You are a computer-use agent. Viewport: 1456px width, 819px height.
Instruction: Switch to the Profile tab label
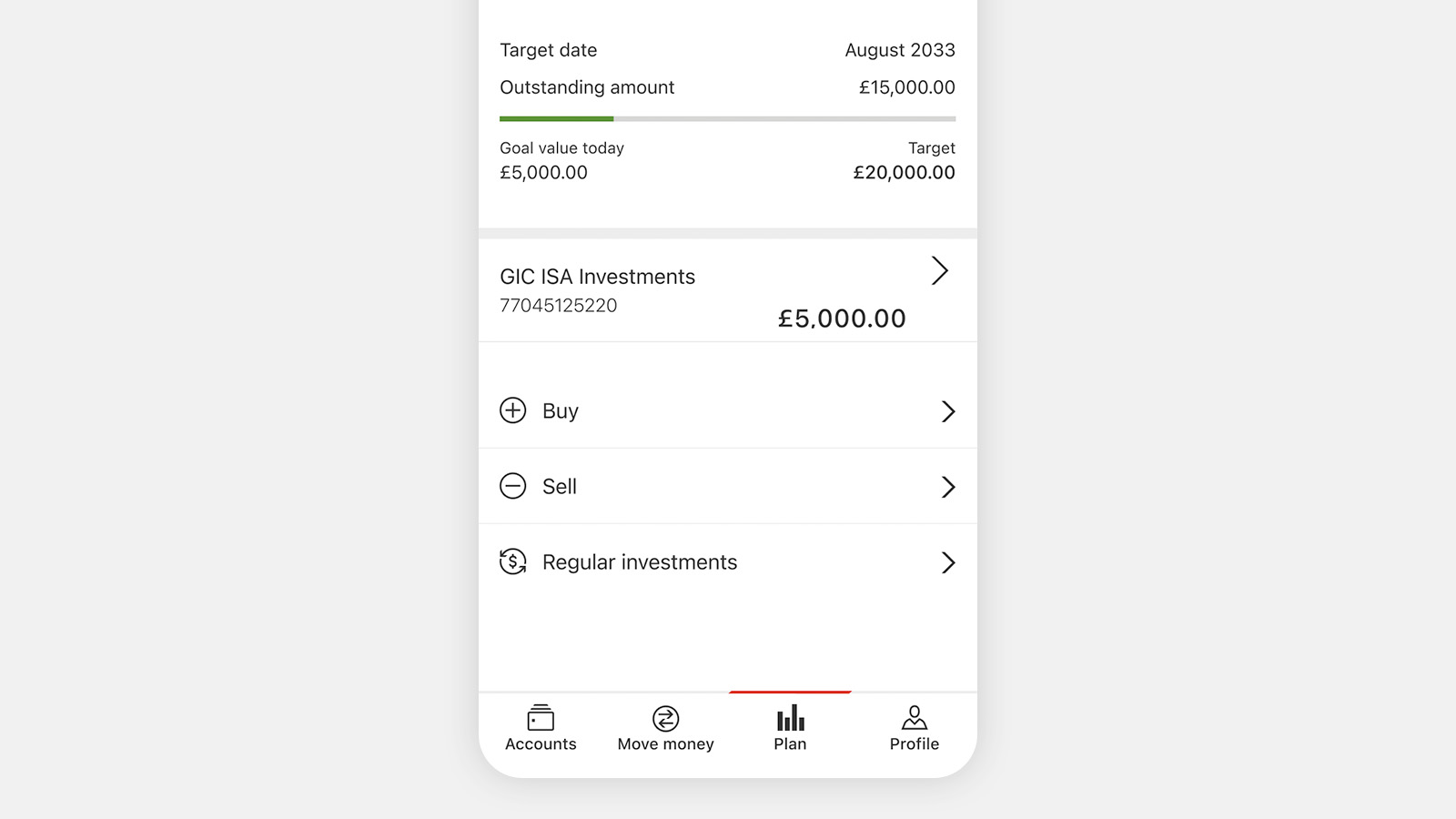[x=915, y=744]
